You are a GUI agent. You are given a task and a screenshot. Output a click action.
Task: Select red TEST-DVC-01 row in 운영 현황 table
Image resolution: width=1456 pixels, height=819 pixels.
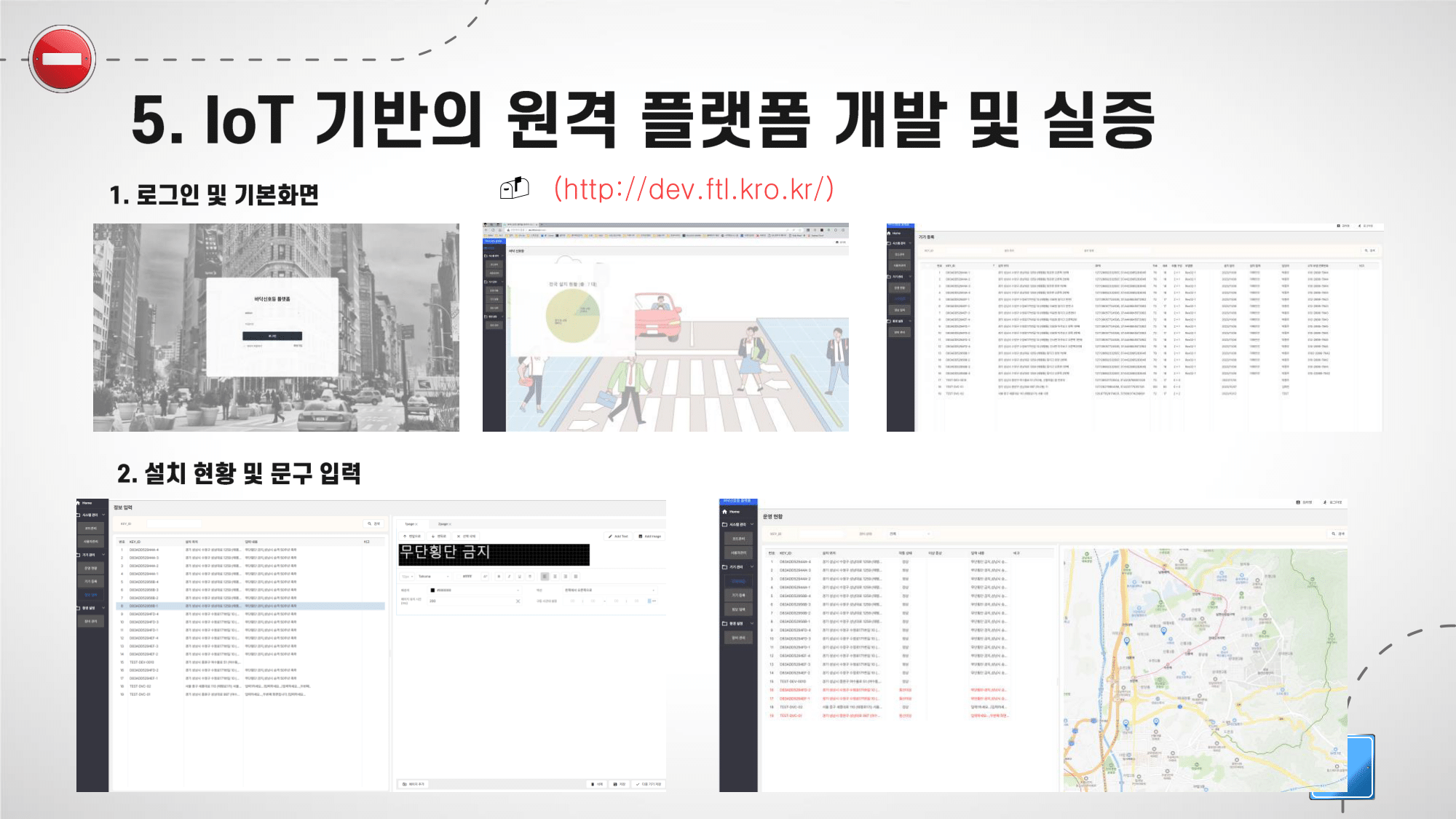(910, 716)
